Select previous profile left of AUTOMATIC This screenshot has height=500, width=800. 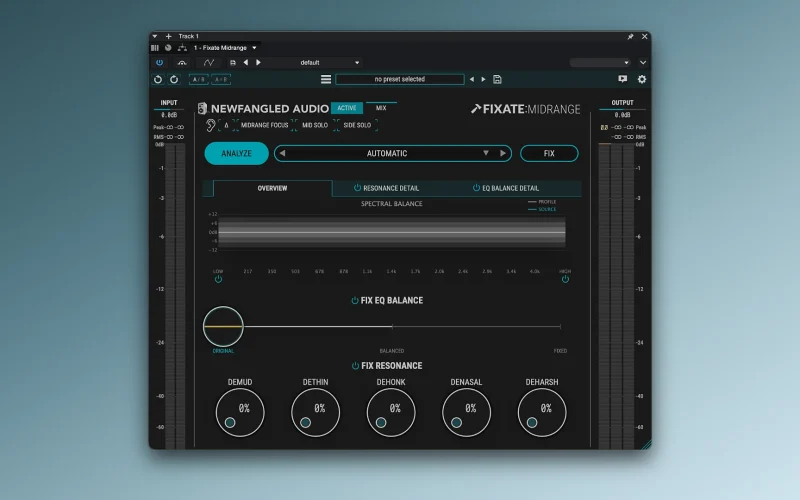[x=282, y=153]
